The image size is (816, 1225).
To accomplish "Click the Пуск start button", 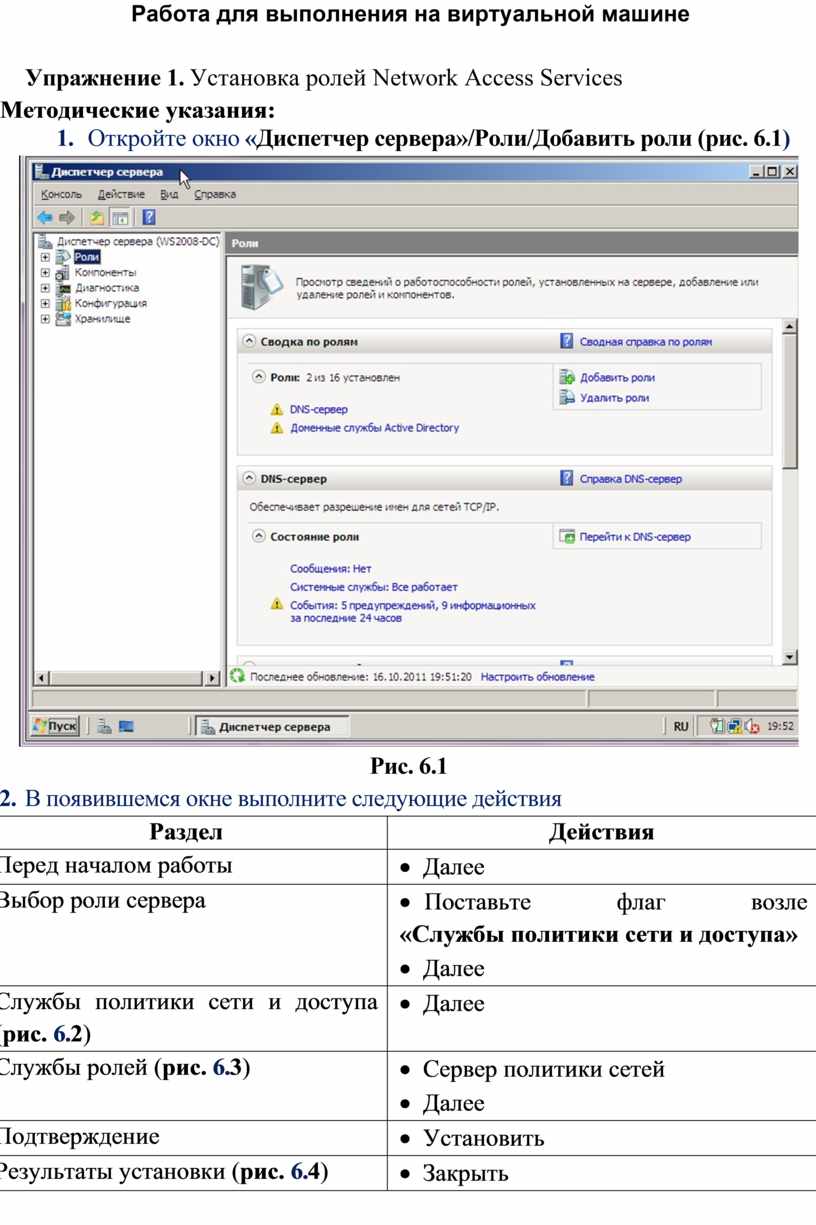I will pos(54,727).
